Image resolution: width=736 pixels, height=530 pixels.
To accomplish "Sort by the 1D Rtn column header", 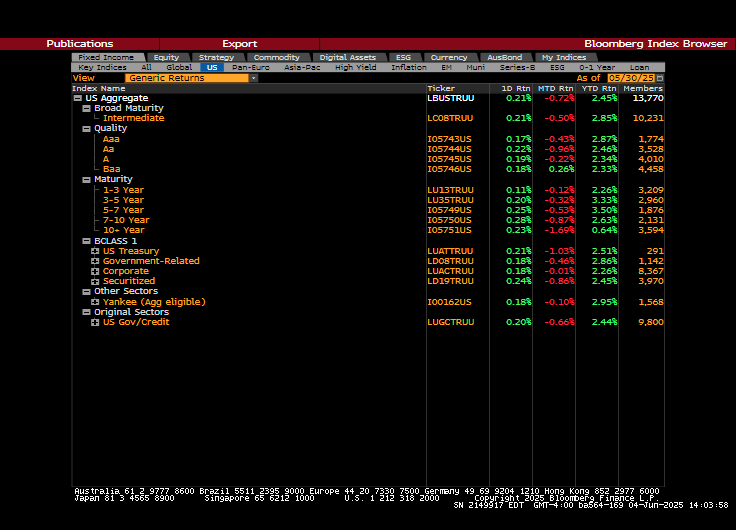I will [x=515, y=88].
